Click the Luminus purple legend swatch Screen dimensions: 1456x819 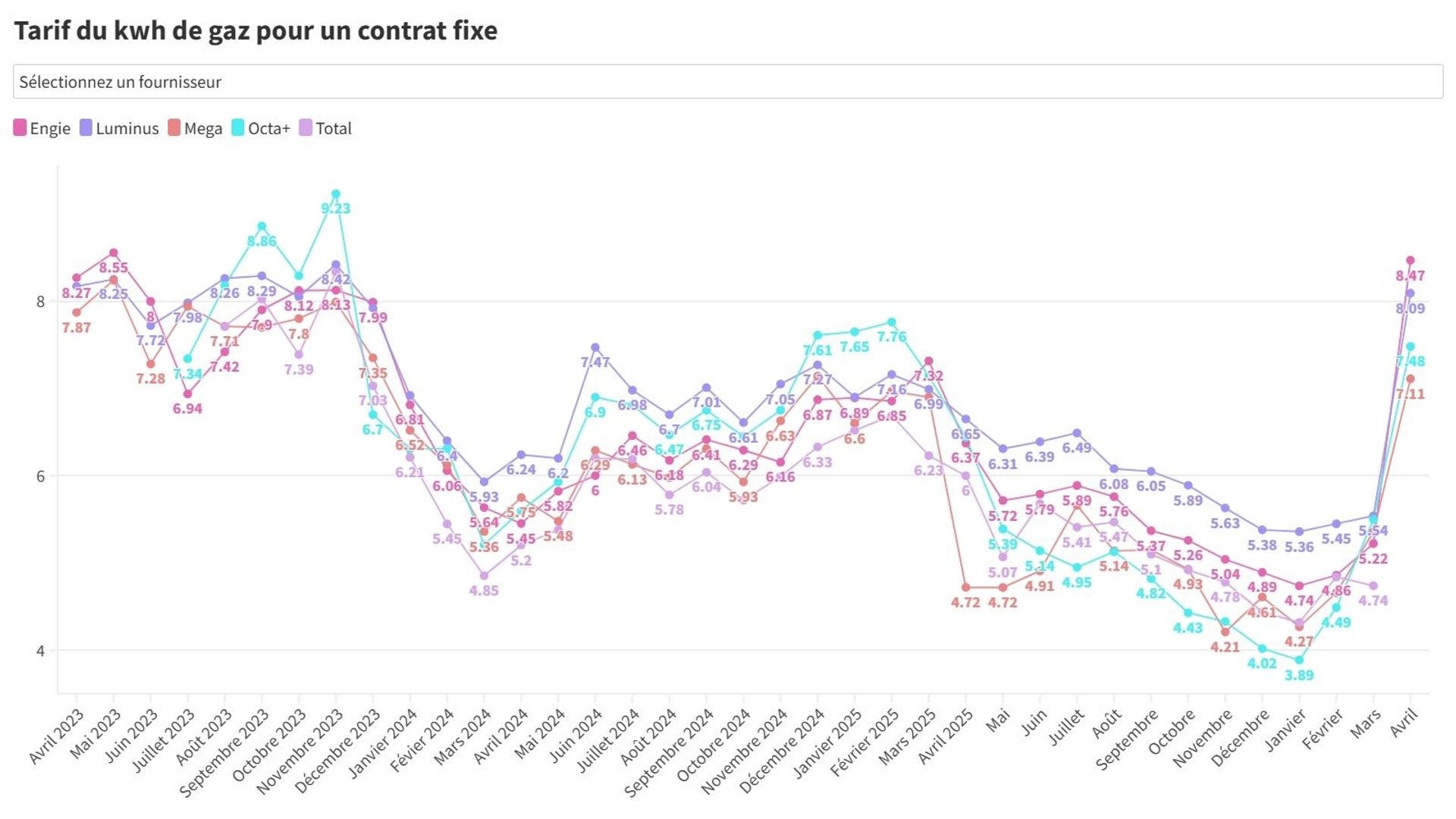coord(86,128)
